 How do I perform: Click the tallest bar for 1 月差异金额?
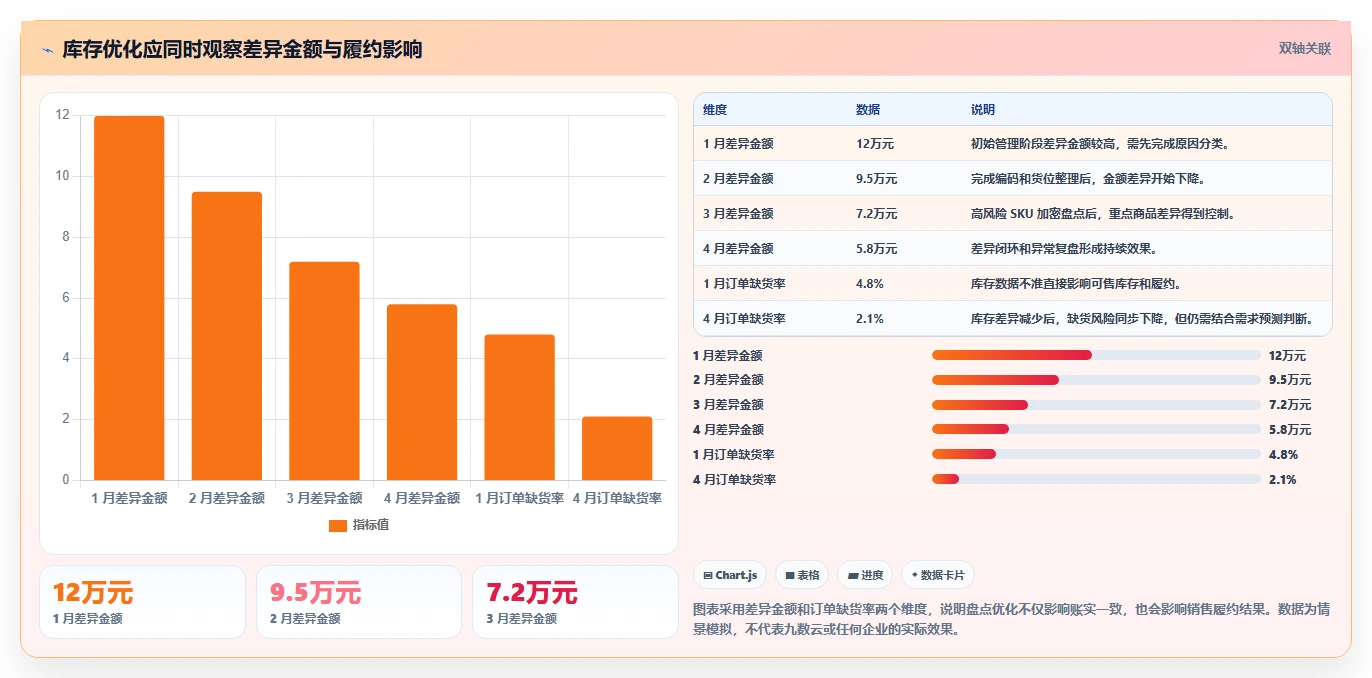point(129,298)
